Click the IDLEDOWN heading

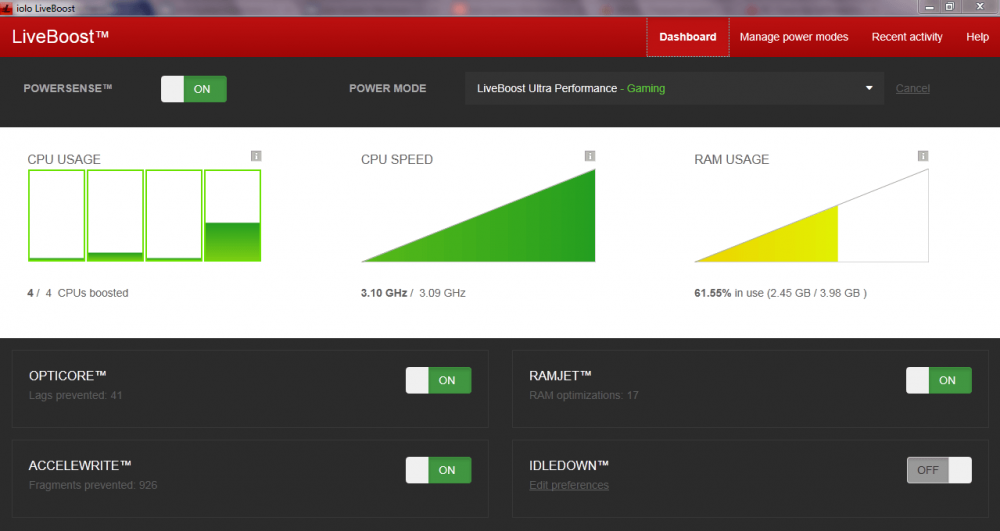tap(569, 466)
